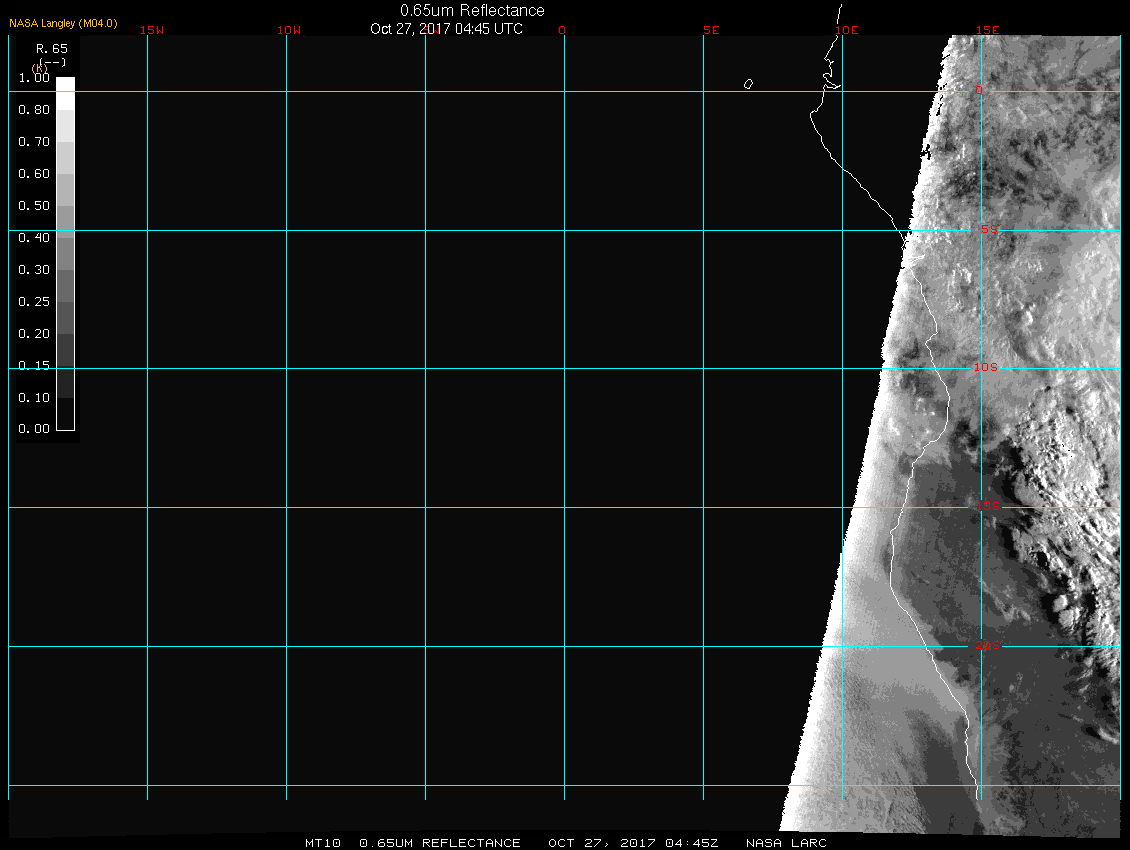Click the 15W longitude label
Screen dimensions: 1130x850
152,30
